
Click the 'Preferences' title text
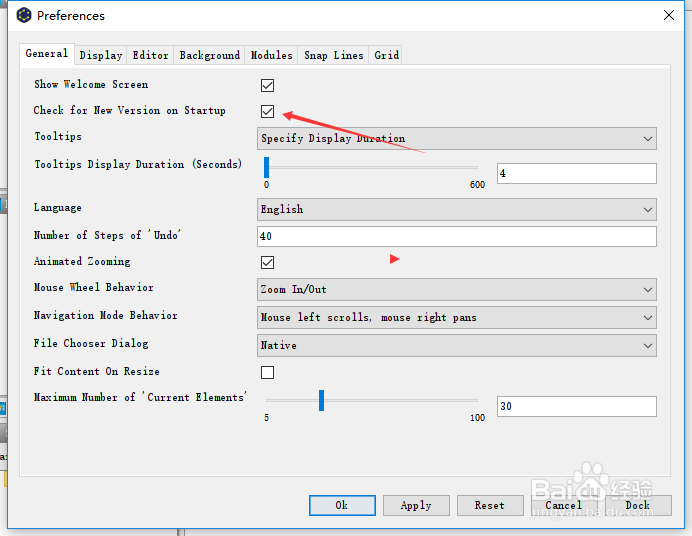pyautogui.click(x=71, y=16)
